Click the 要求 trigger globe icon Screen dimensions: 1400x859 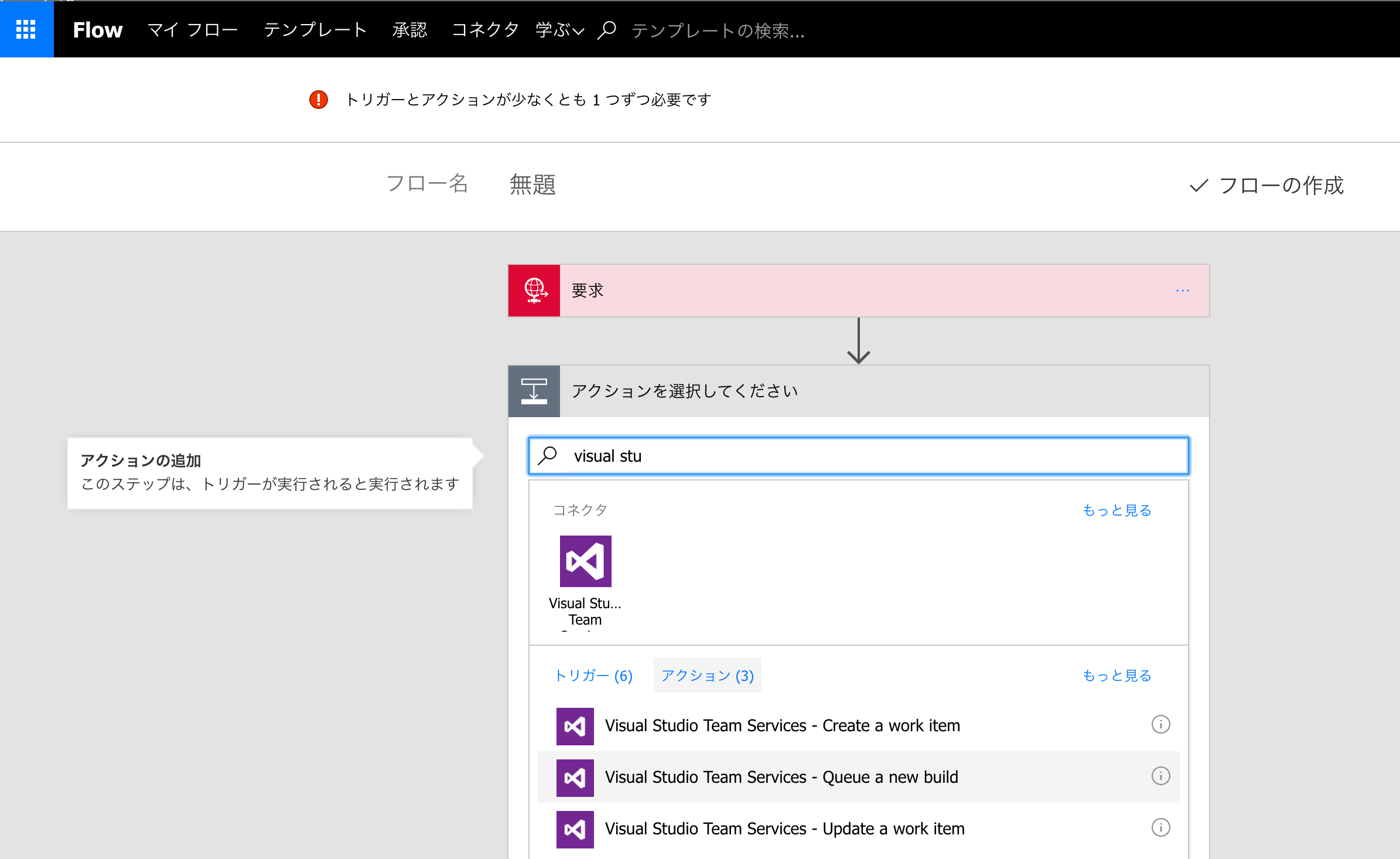(x=534, y=291)
